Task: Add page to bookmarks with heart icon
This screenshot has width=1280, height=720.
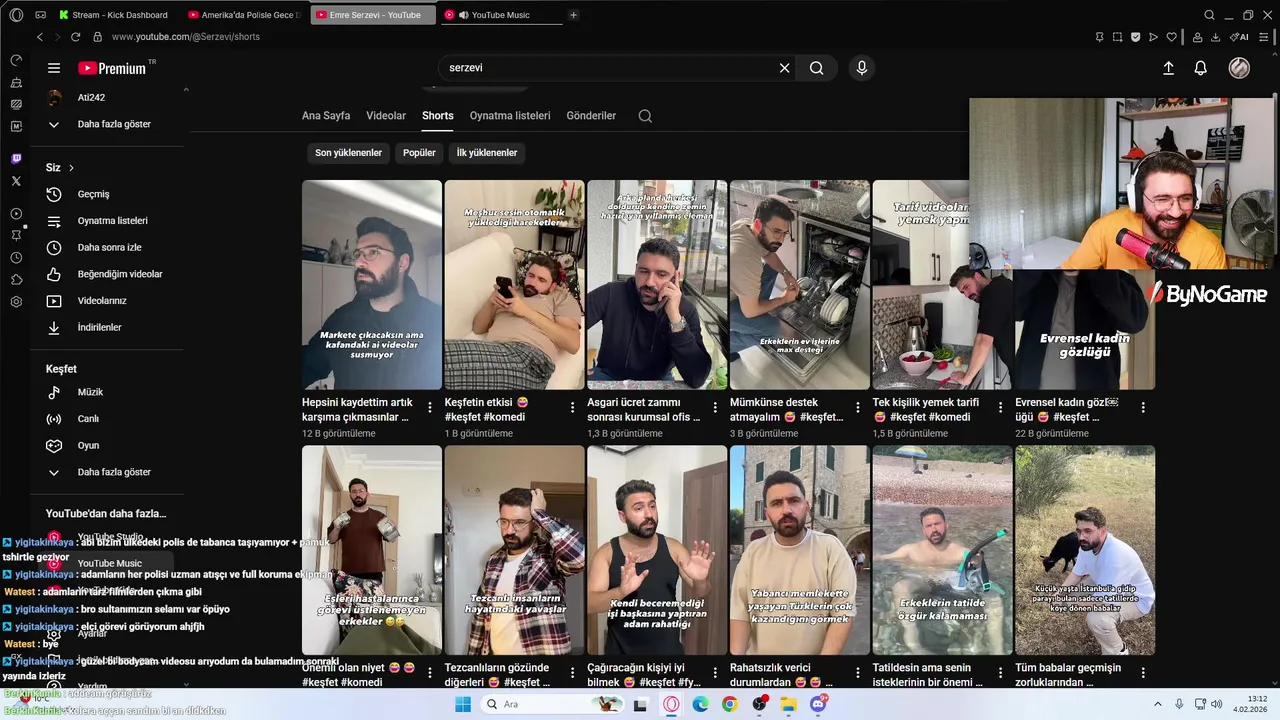Action: 1172,37
